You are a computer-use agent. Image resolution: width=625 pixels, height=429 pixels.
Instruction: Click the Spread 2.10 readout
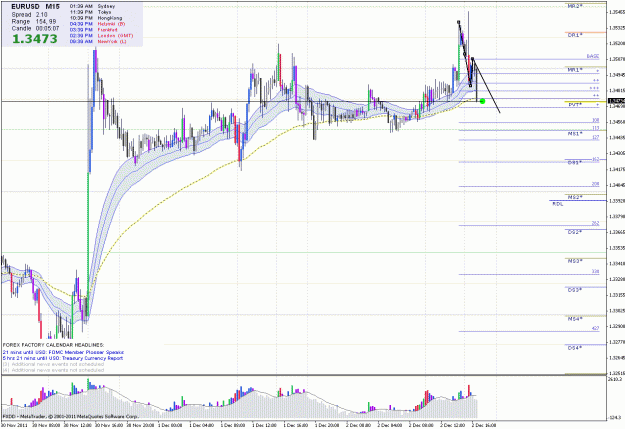(x=29, y=15)
